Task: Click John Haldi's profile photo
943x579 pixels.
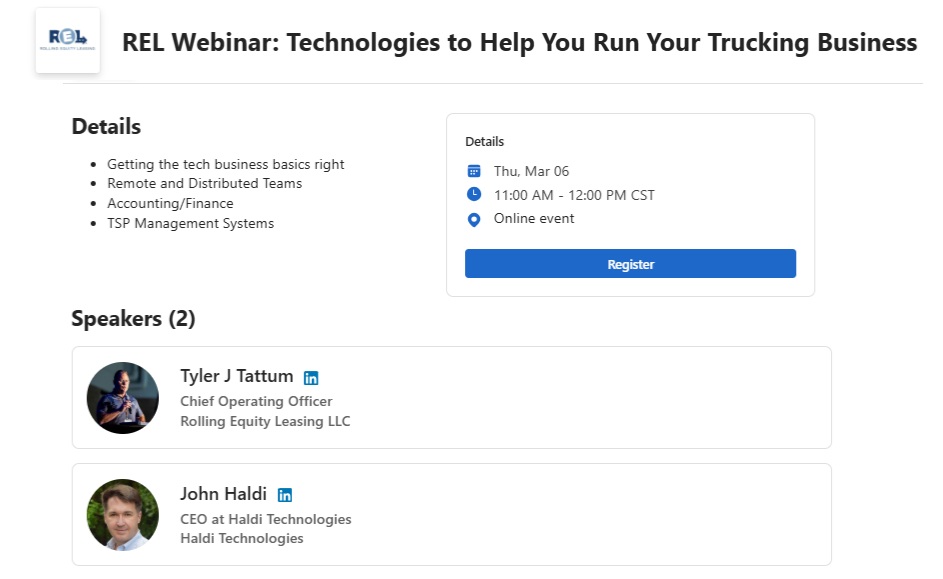Action: 123,515
